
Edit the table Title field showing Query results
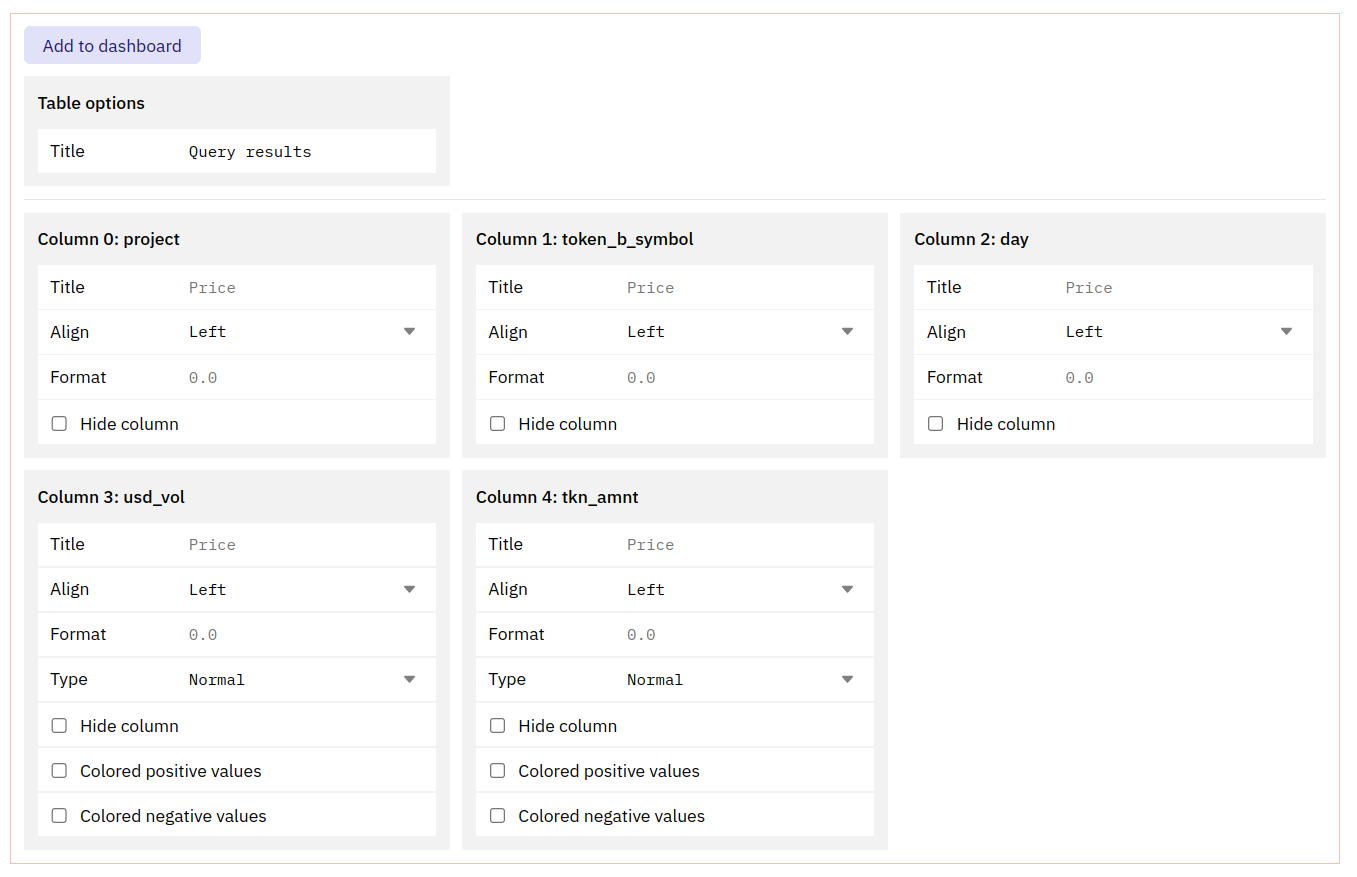pyautogui.click(x=300, y=151)
